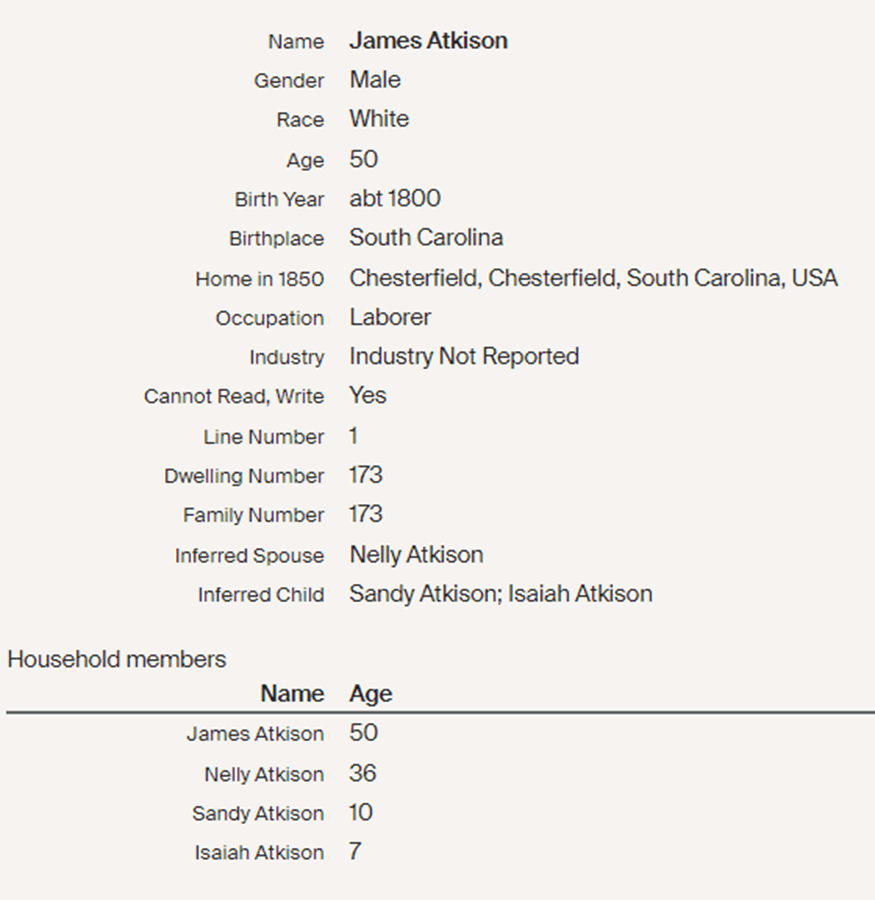The height and width of the screenshot is (900, 875).
Task: Click the James Atkison name heading
Action: pyautogui.click(x=428, y=41)
